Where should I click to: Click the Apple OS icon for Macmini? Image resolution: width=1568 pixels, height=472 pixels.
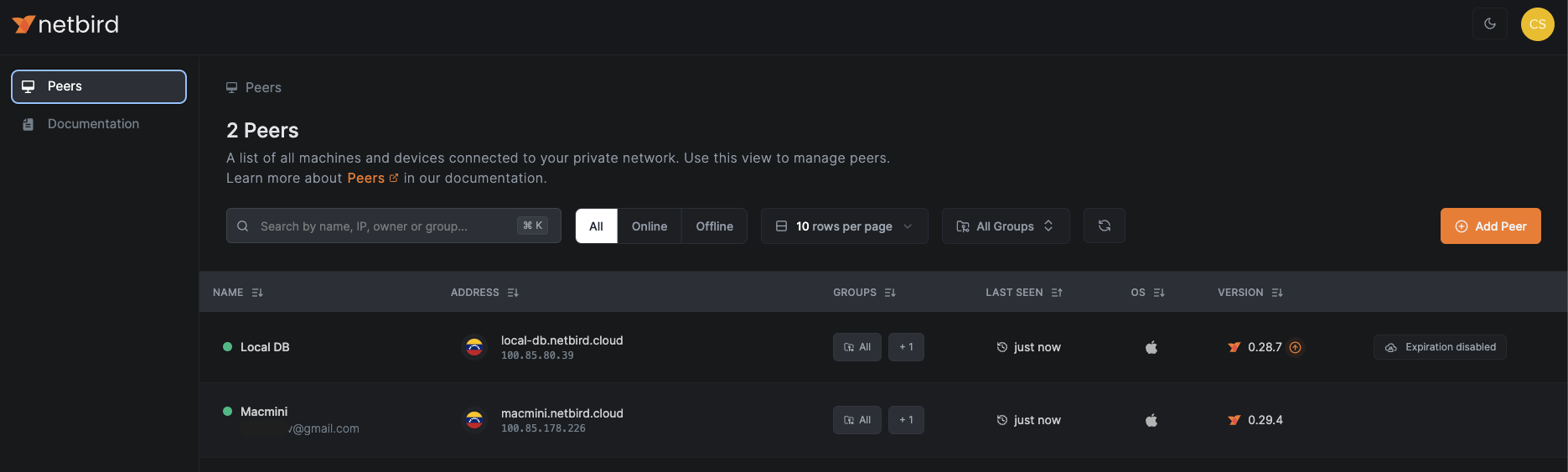point(1151,420)
